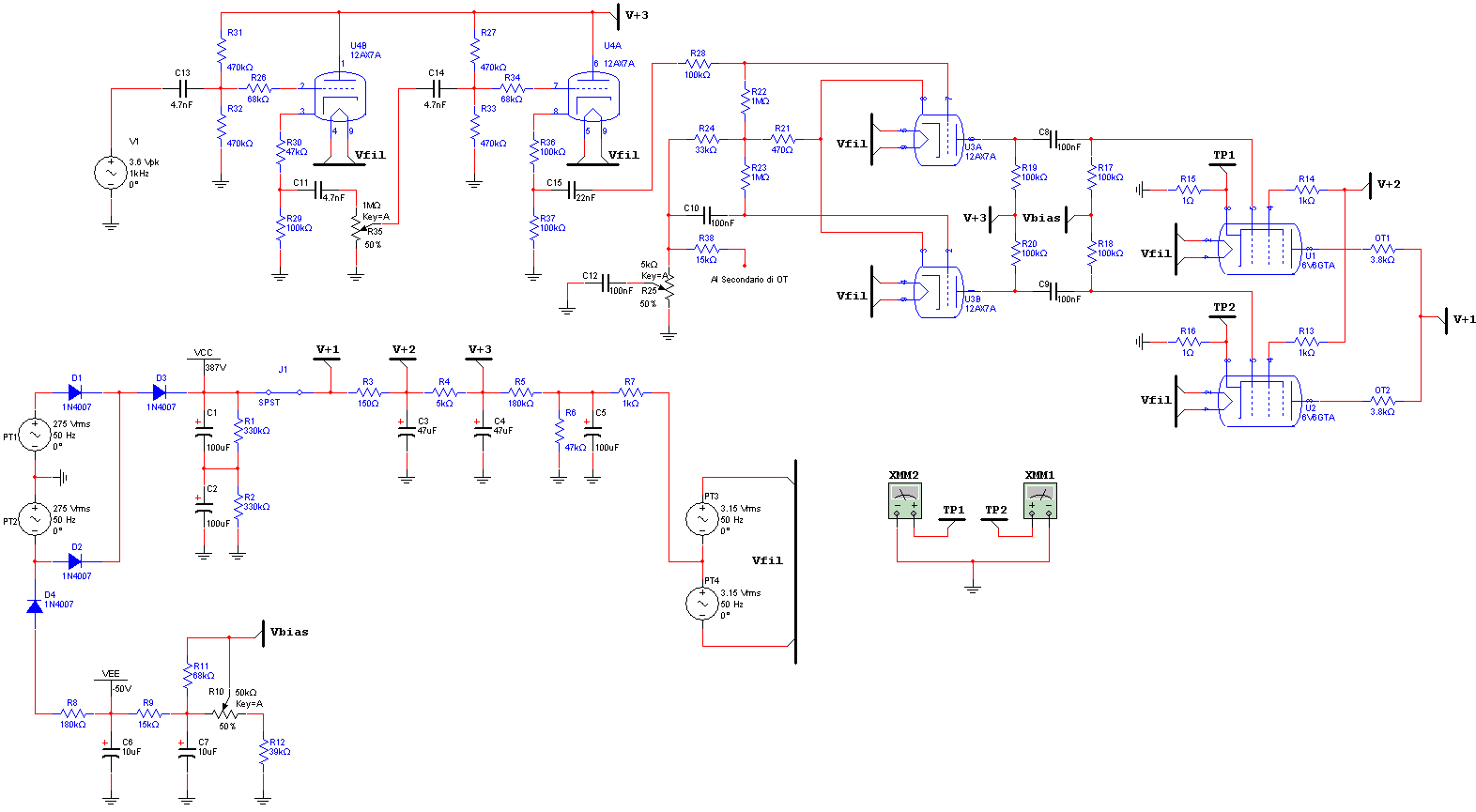Select the U3B 12AX7A tube symbol
Screen dimensions: 1476x812
click(x=939, y=292)
